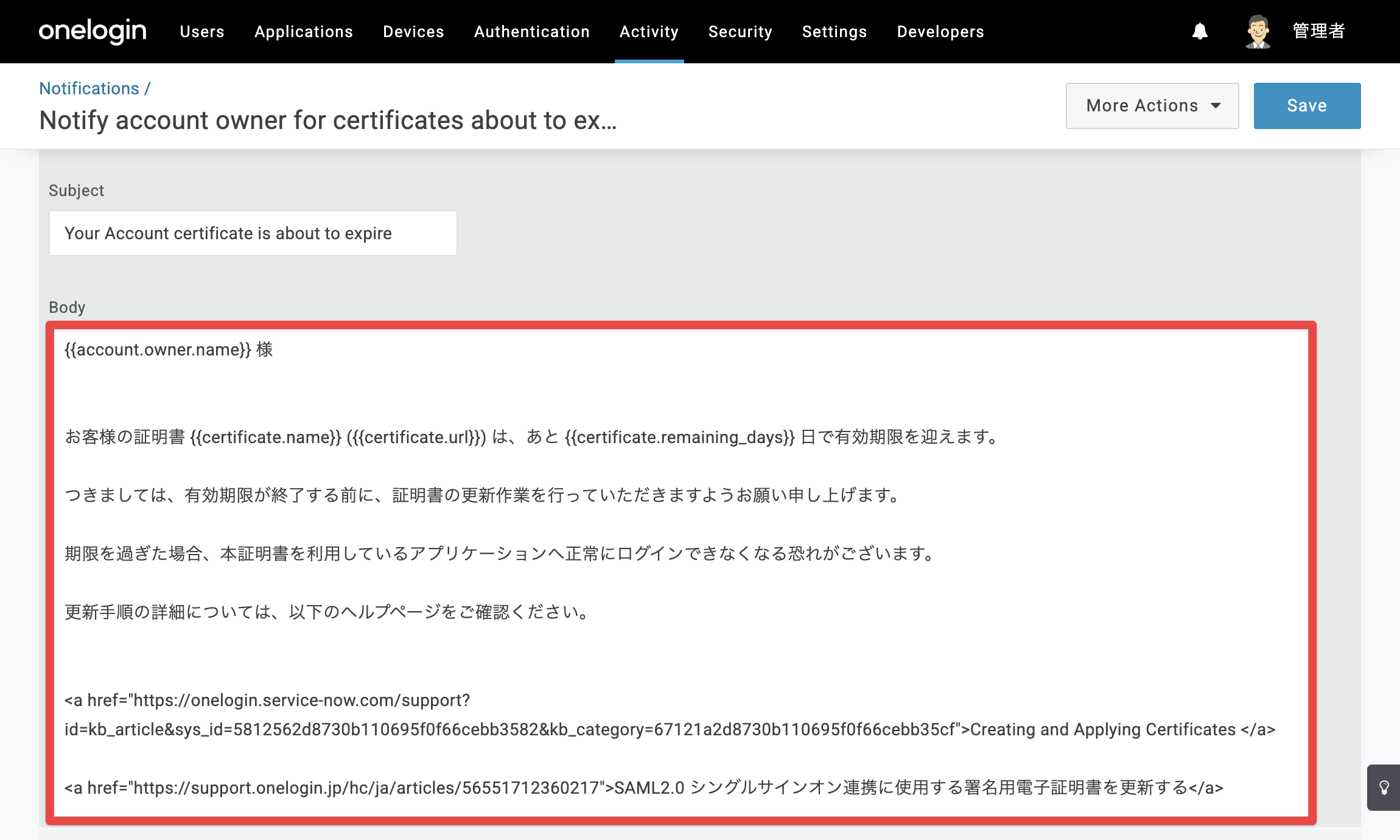Open the Developers menu

click(940, 32)
